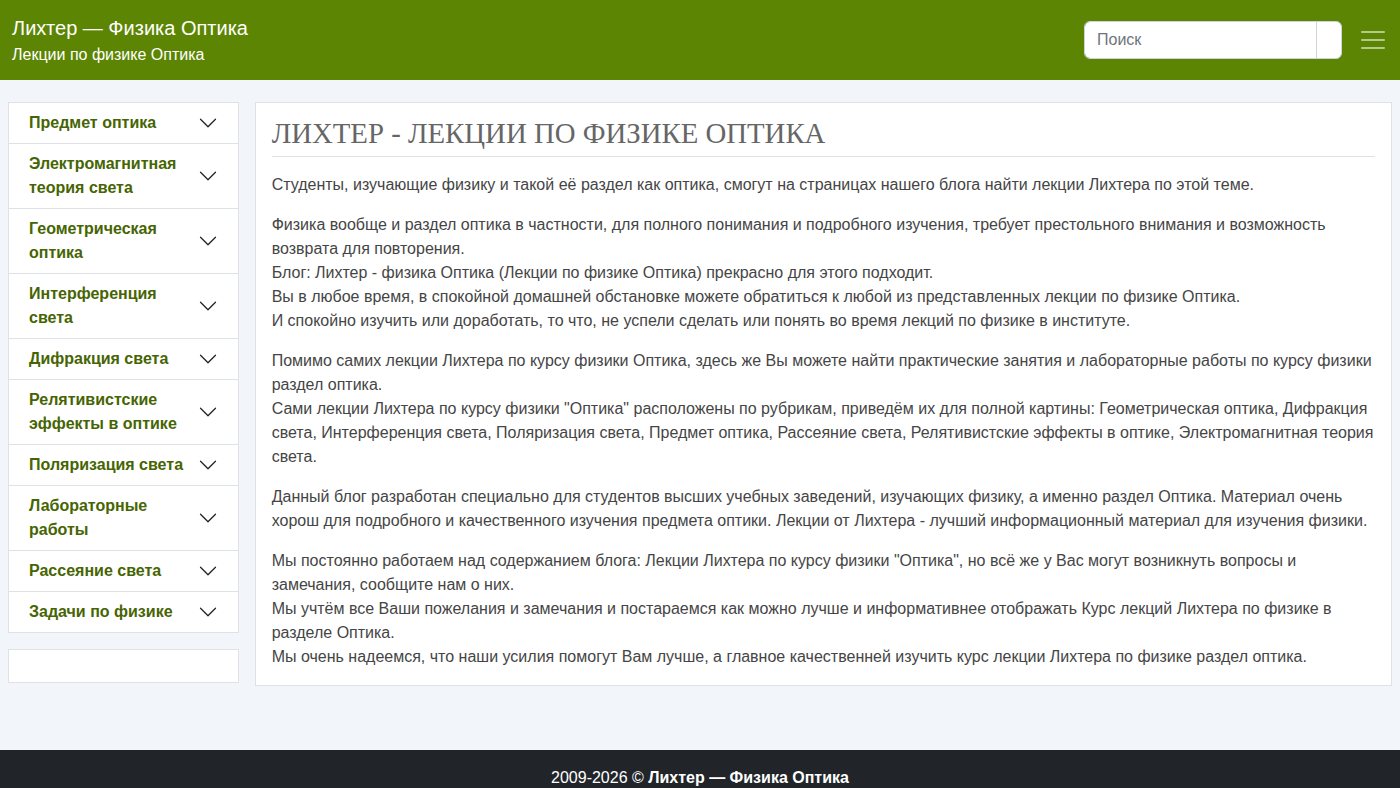Viewport: 1400px width, 788px height.
Task: Expand the Геометрическая оптика chevron
Action: pos(208,241)
